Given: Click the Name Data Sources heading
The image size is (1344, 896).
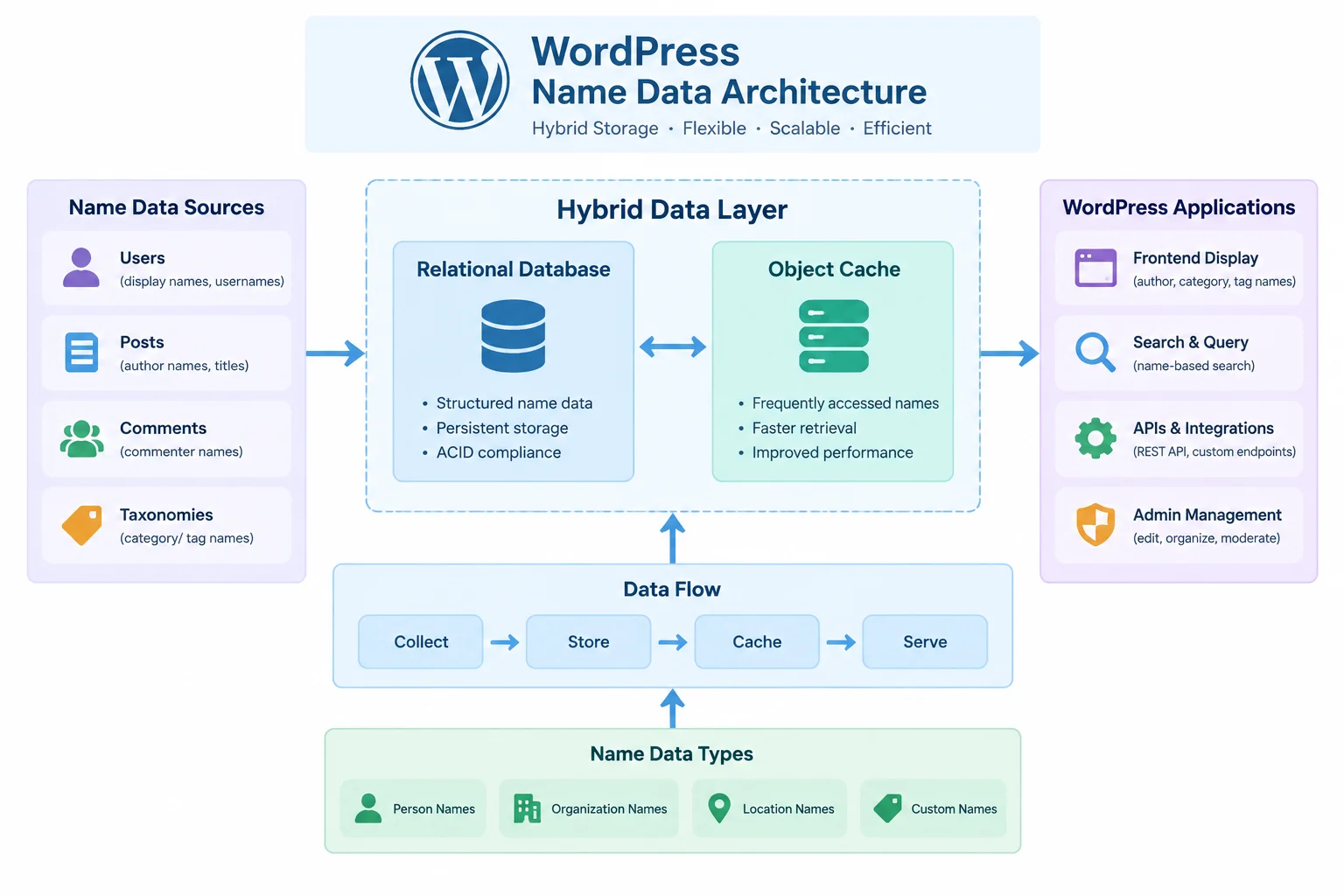Looking at the screenshot, I should click(166, 207).
